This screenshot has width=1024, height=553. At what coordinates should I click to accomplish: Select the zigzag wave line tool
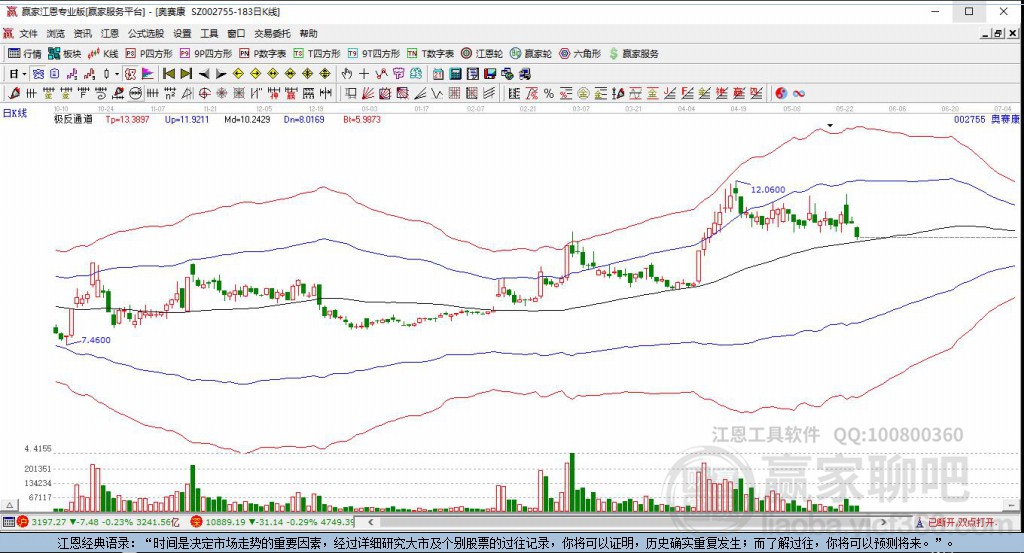coord(436,93)
